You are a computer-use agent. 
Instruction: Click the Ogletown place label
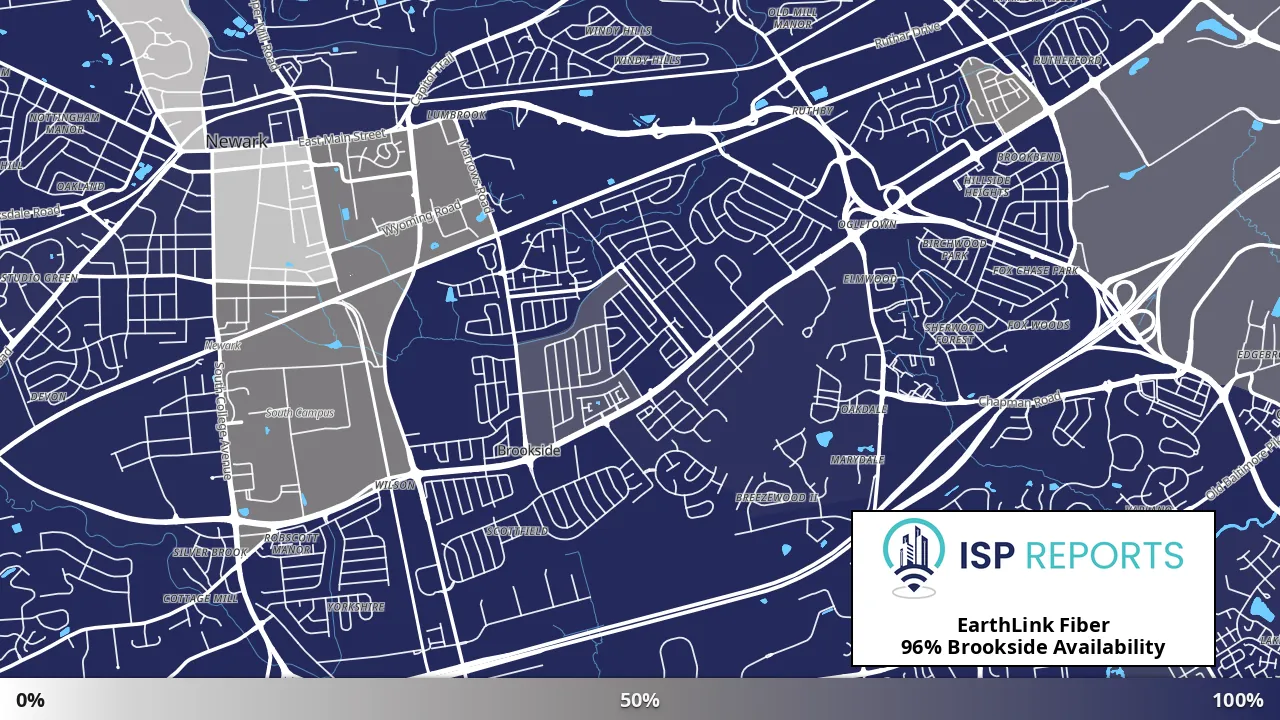(x=867, y=224)
